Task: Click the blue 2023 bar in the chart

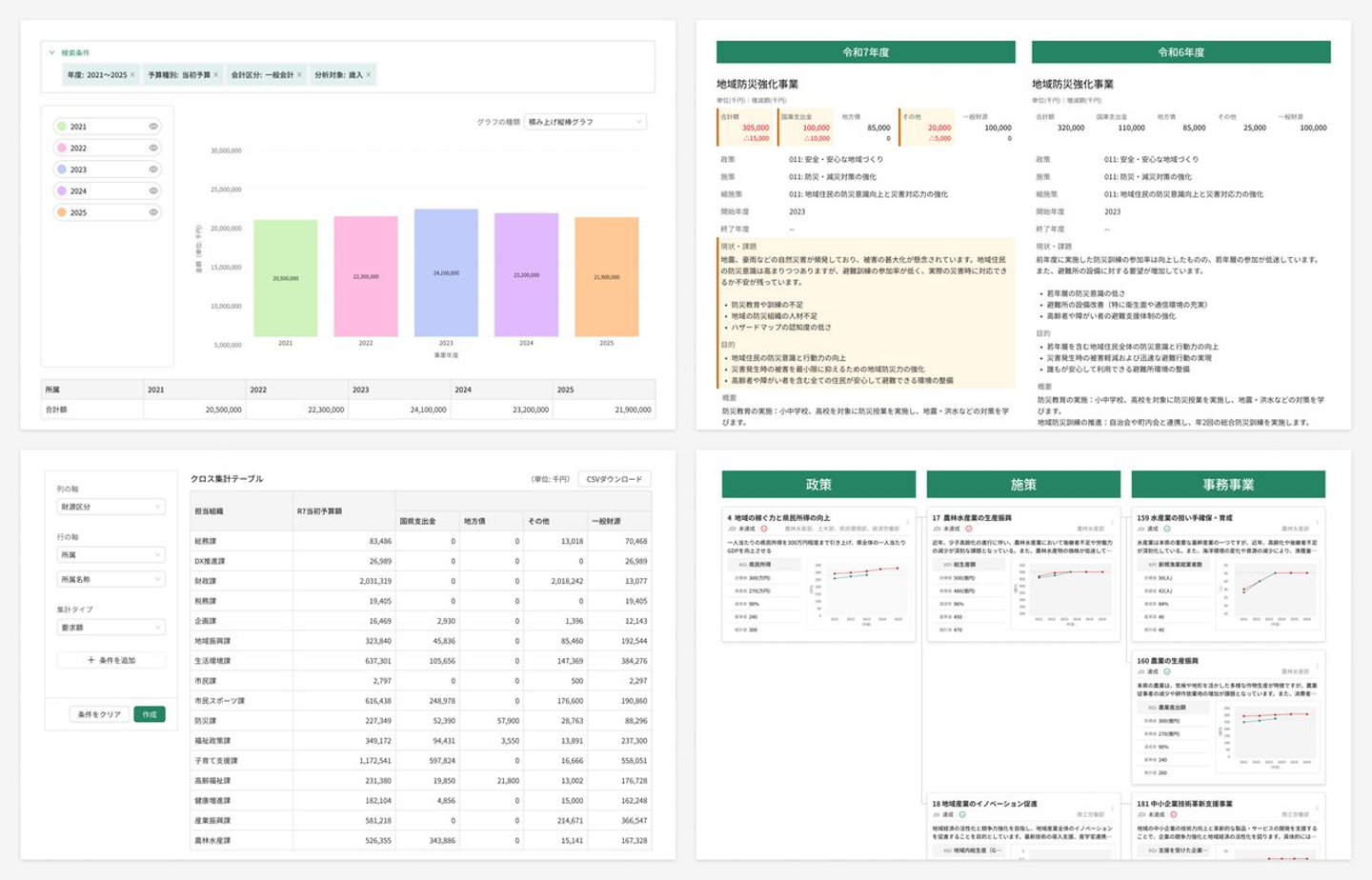Action: click(x=446, y=272)
